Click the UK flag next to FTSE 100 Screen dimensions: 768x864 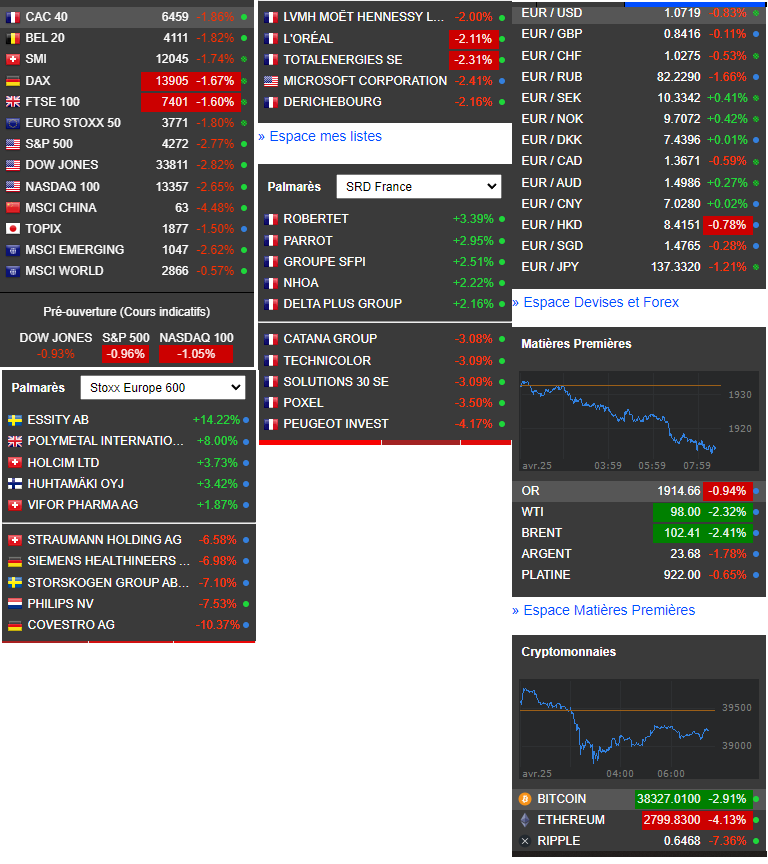coord(13,101)
